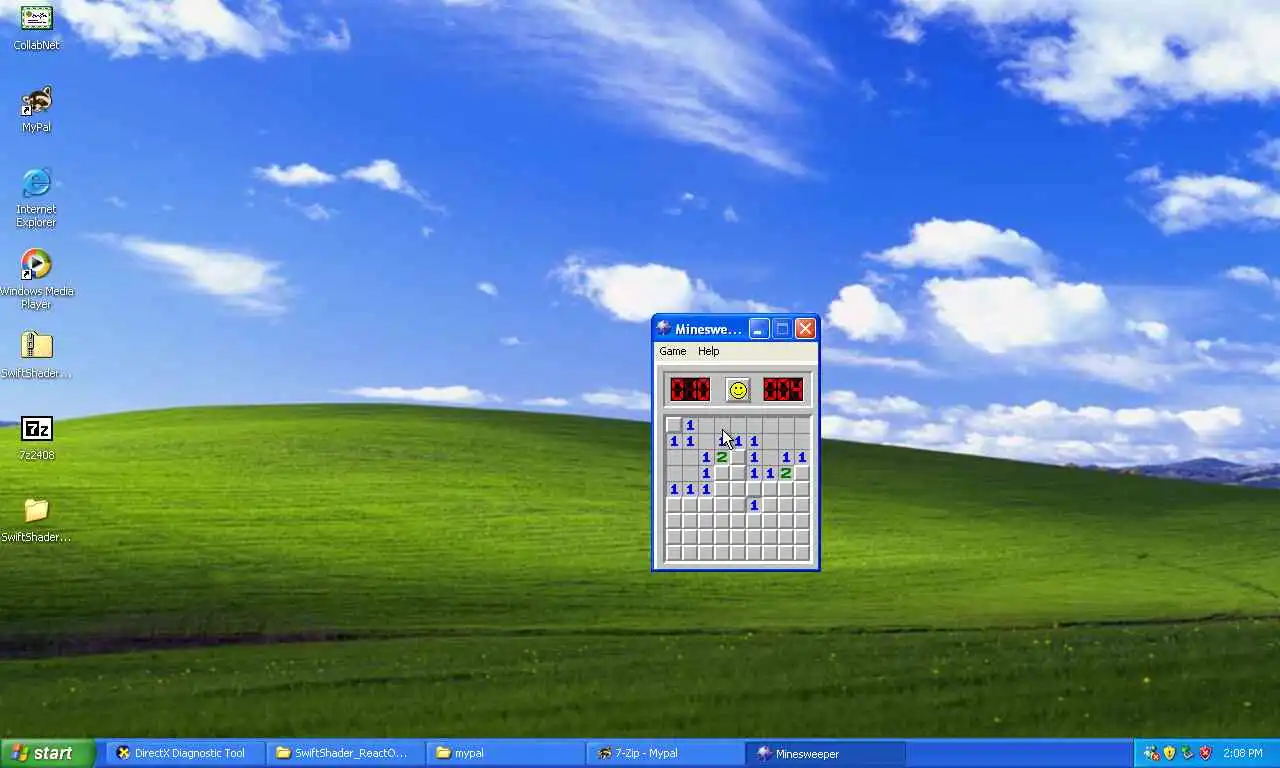Open the Game menu in Minesweeper
Viewport: 1280px width, 768px height.
tap(672, 351)
